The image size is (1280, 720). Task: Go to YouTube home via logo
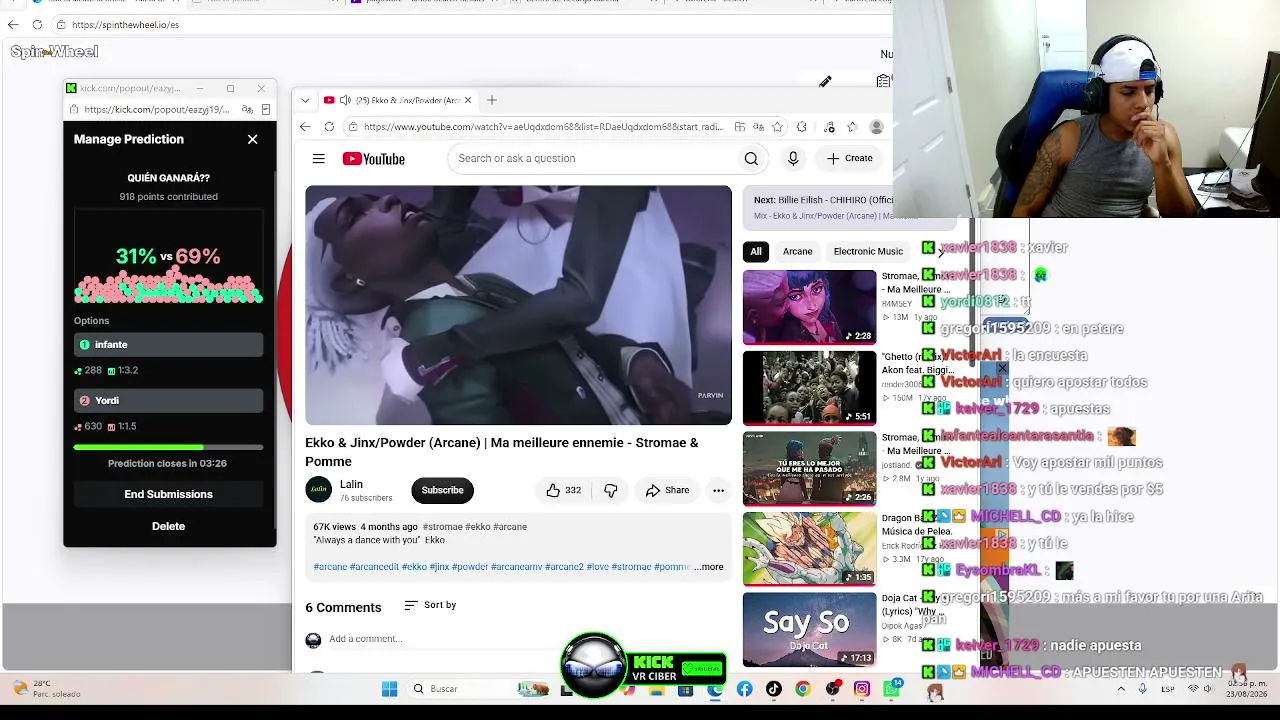click(x=374, y=159)
